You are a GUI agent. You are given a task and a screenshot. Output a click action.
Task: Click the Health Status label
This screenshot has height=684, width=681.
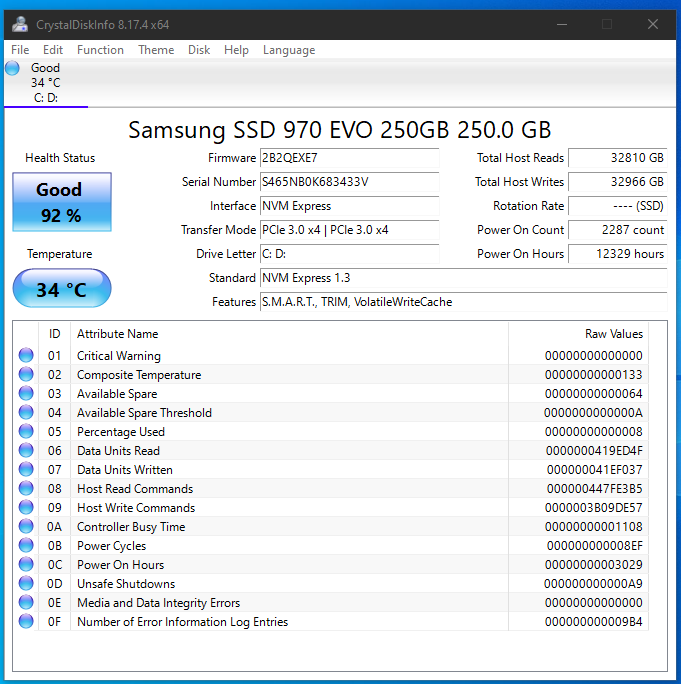[x=60, y=158]
